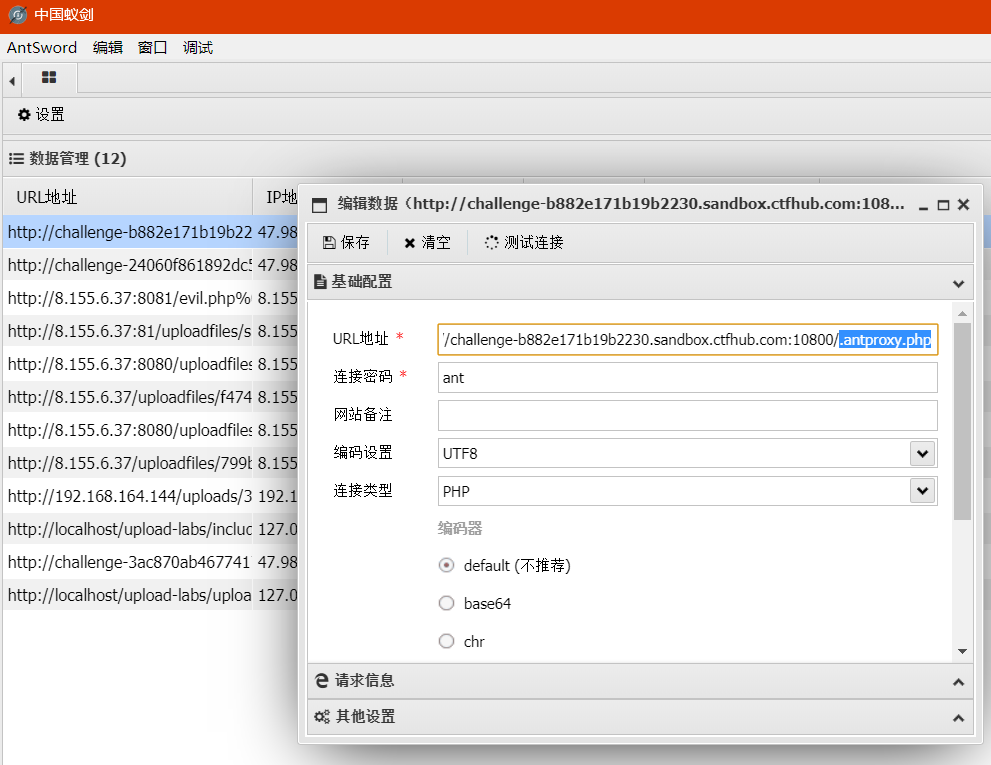
Task: Click the 其他设置 gears icon
Action: click(323, 717)
